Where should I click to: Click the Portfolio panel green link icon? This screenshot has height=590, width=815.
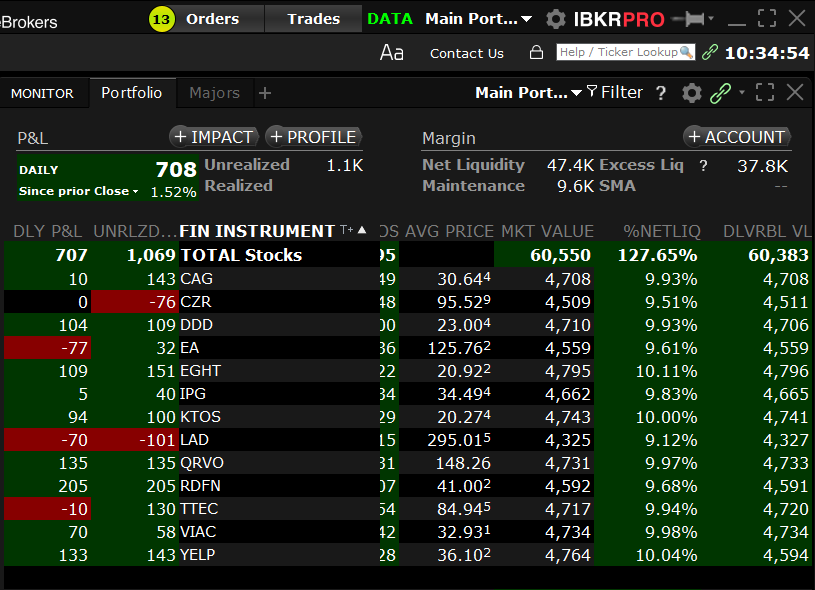(x=720, y=93)
